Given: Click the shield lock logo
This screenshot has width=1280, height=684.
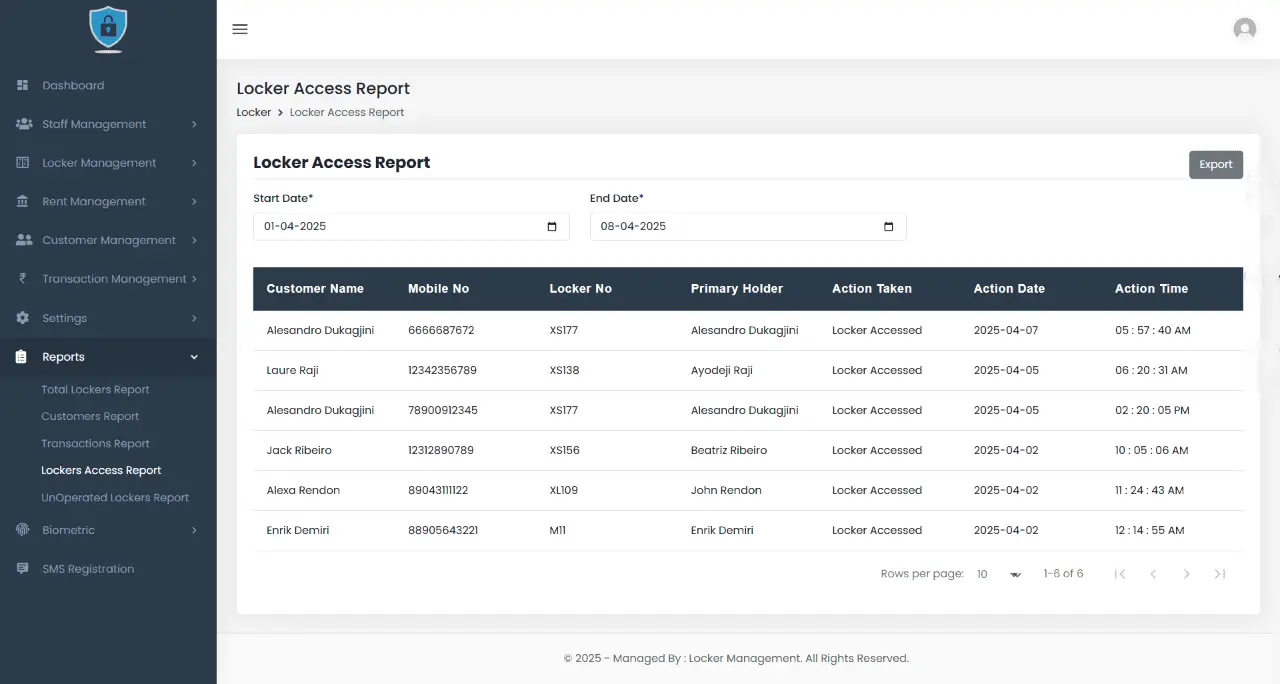Looking at the screenshot, I should click(x=108, y=29).
